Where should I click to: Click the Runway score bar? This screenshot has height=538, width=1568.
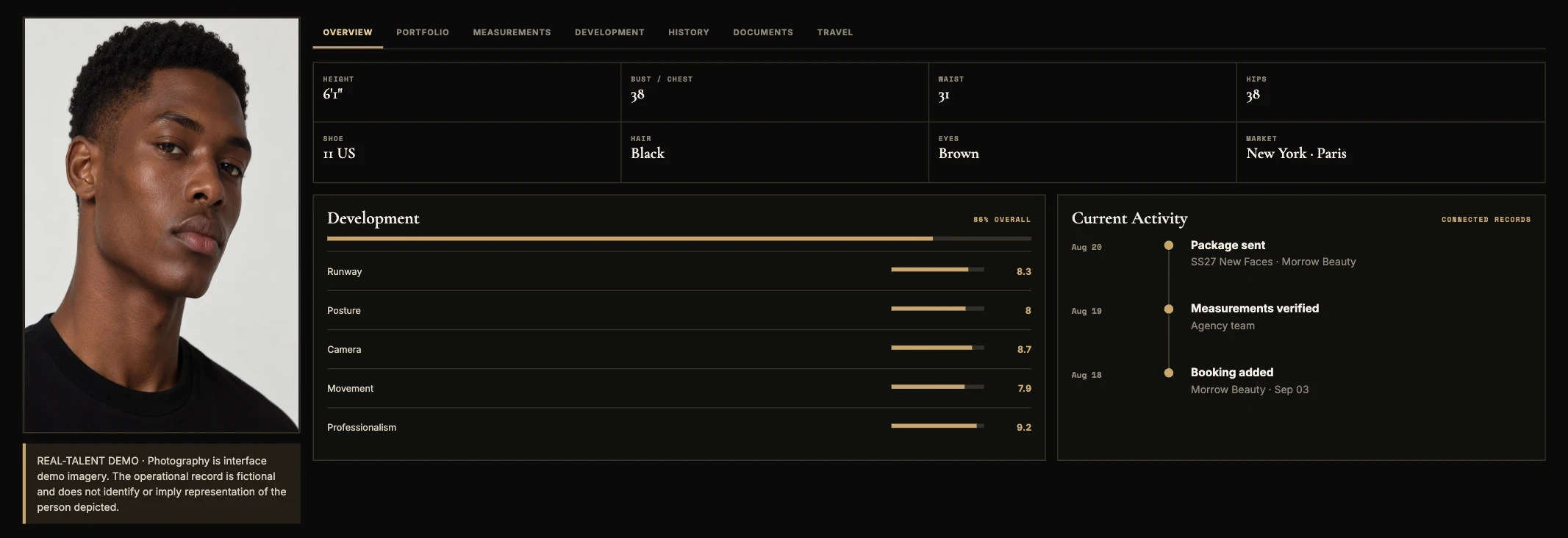pyautogui.click(x=937, y=270)
